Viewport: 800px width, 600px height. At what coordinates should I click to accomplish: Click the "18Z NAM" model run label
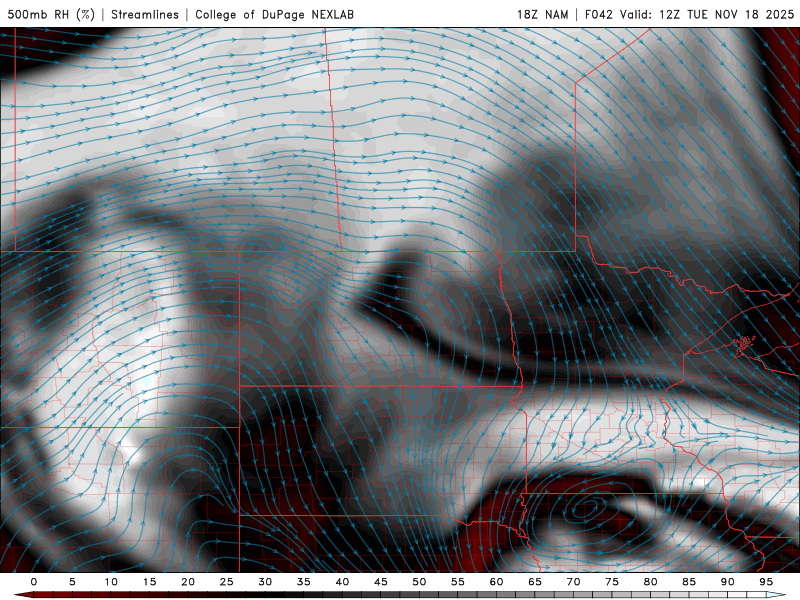pyautogui.click(x=542, y=14)
